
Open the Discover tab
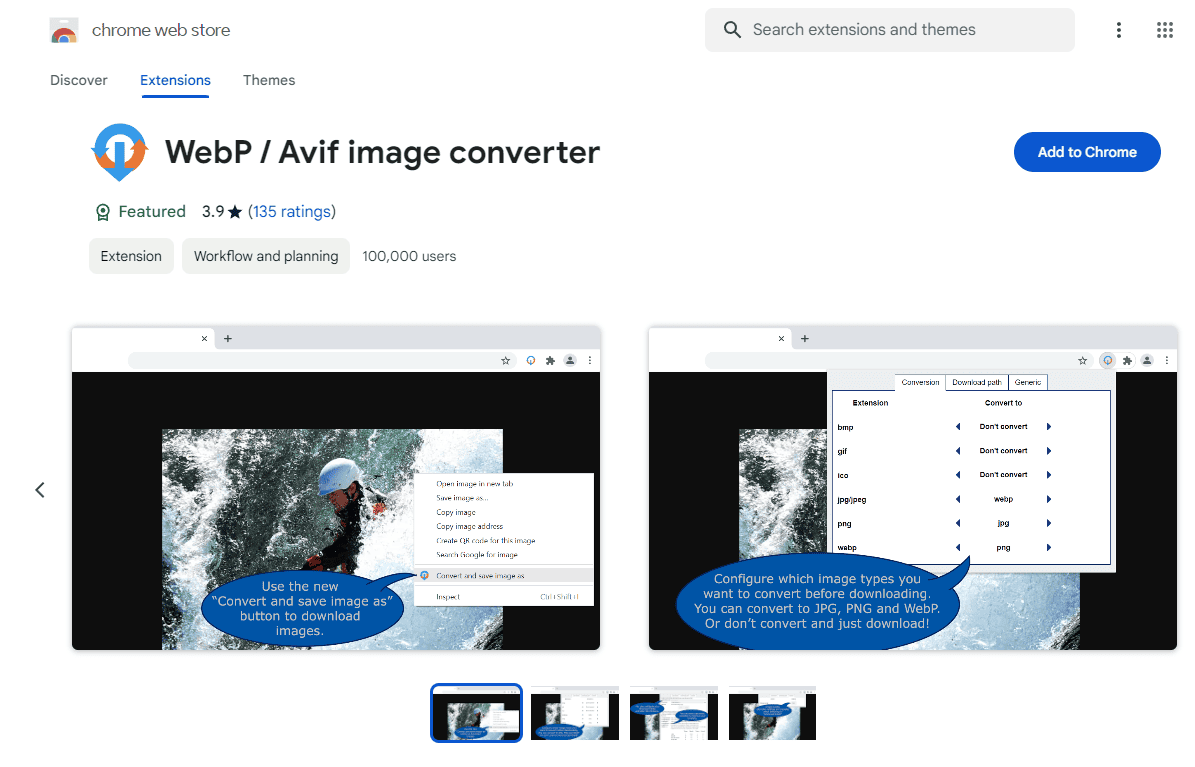coord(78,80)
